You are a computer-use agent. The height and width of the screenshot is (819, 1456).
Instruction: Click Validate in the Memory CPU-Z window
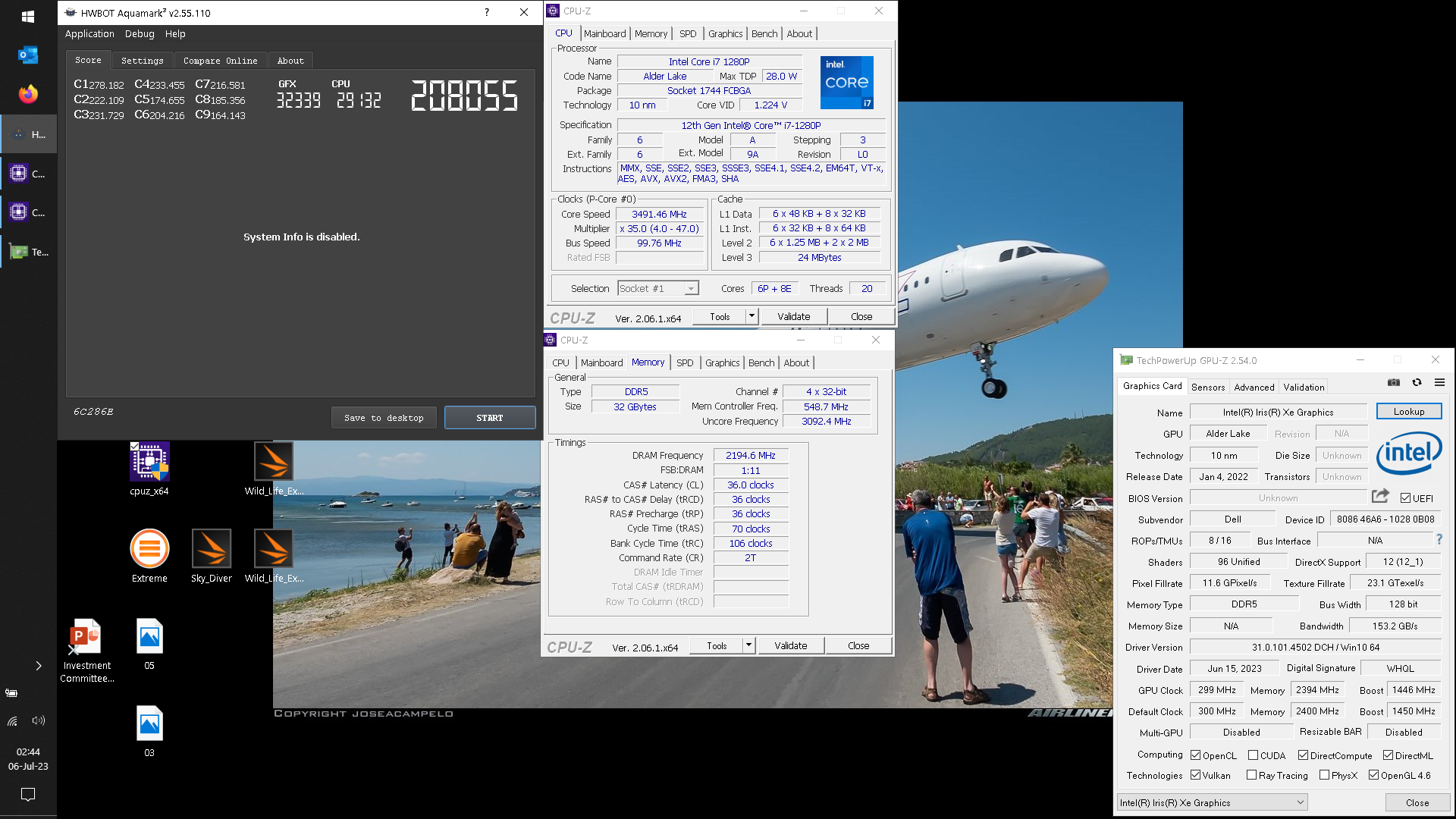(791, 645)
